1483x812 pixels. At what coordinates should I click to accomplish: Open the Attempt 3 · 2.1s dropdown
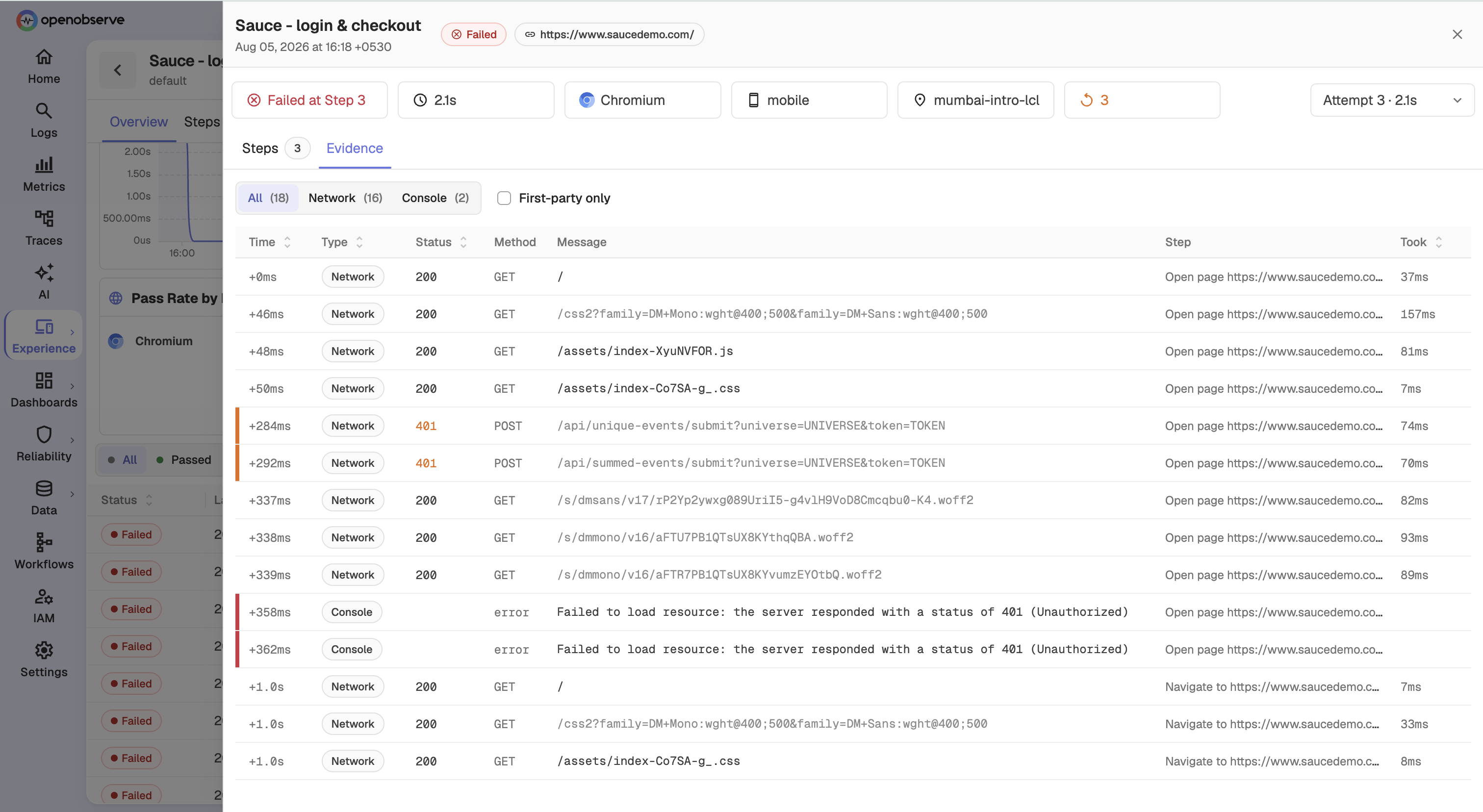tap(1392, 100)
